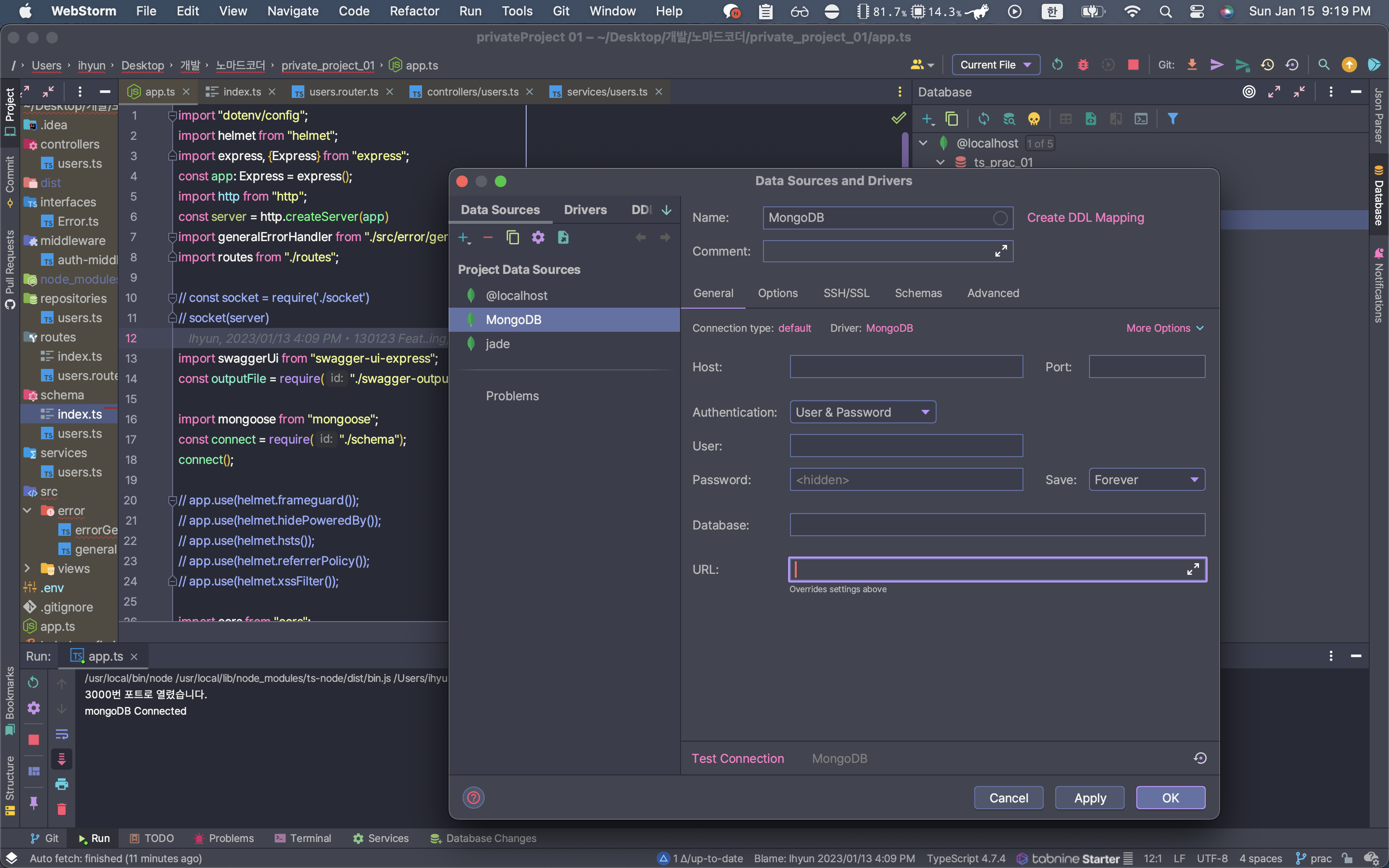
Task: Open the Apple menu
Action: [25, 11]
